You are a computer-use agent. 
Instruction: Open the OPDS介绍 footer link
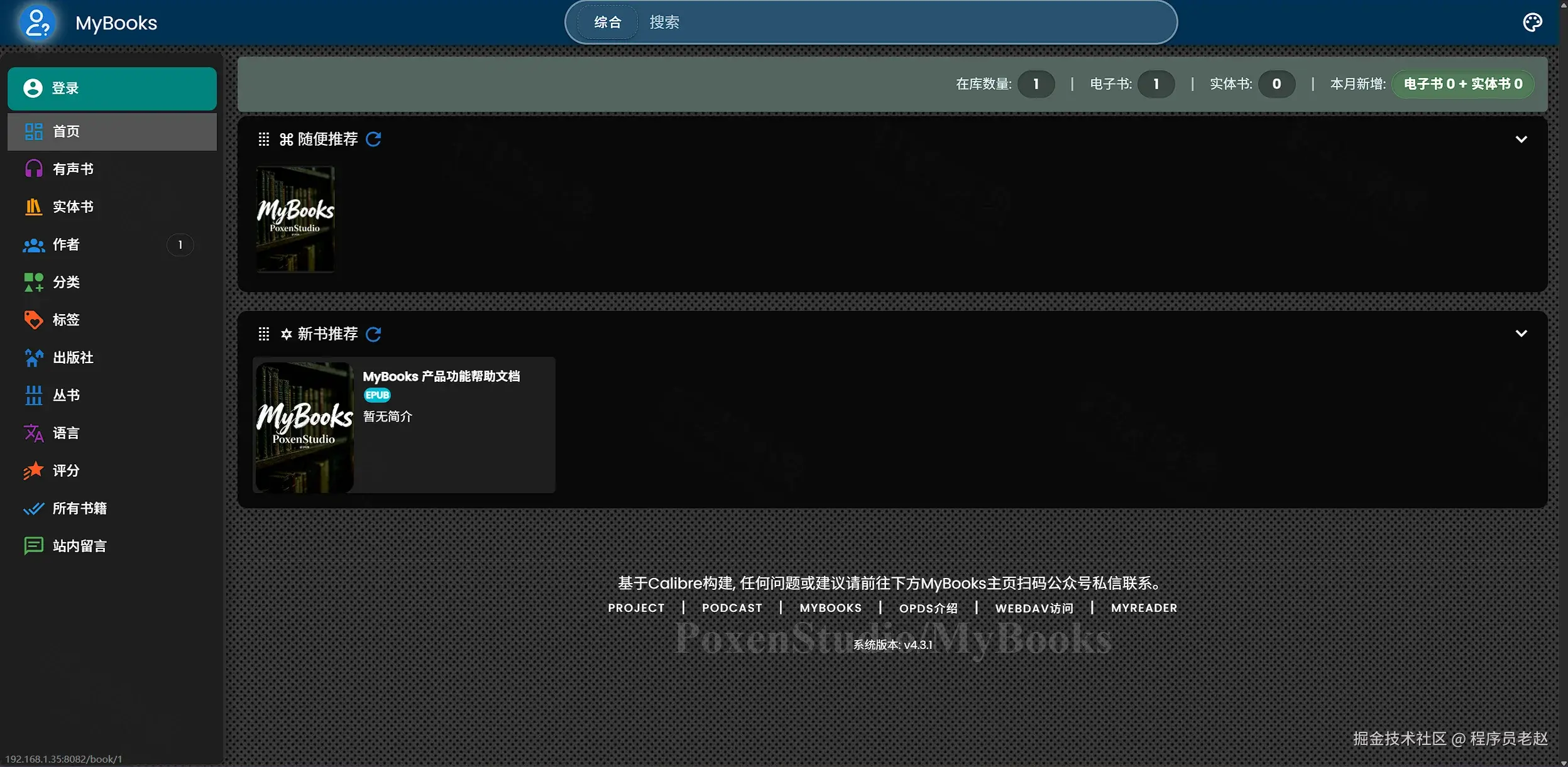(x=928, y=608)
